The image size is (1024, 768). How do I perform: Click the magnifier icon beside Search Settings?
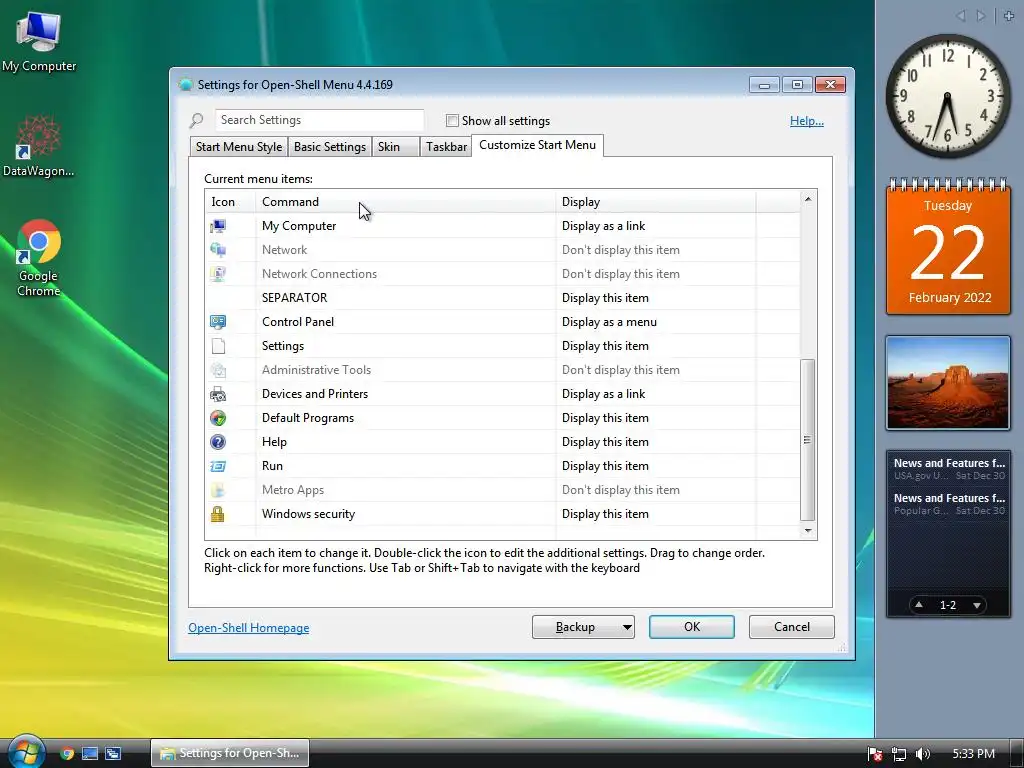(x=197, y=121)
